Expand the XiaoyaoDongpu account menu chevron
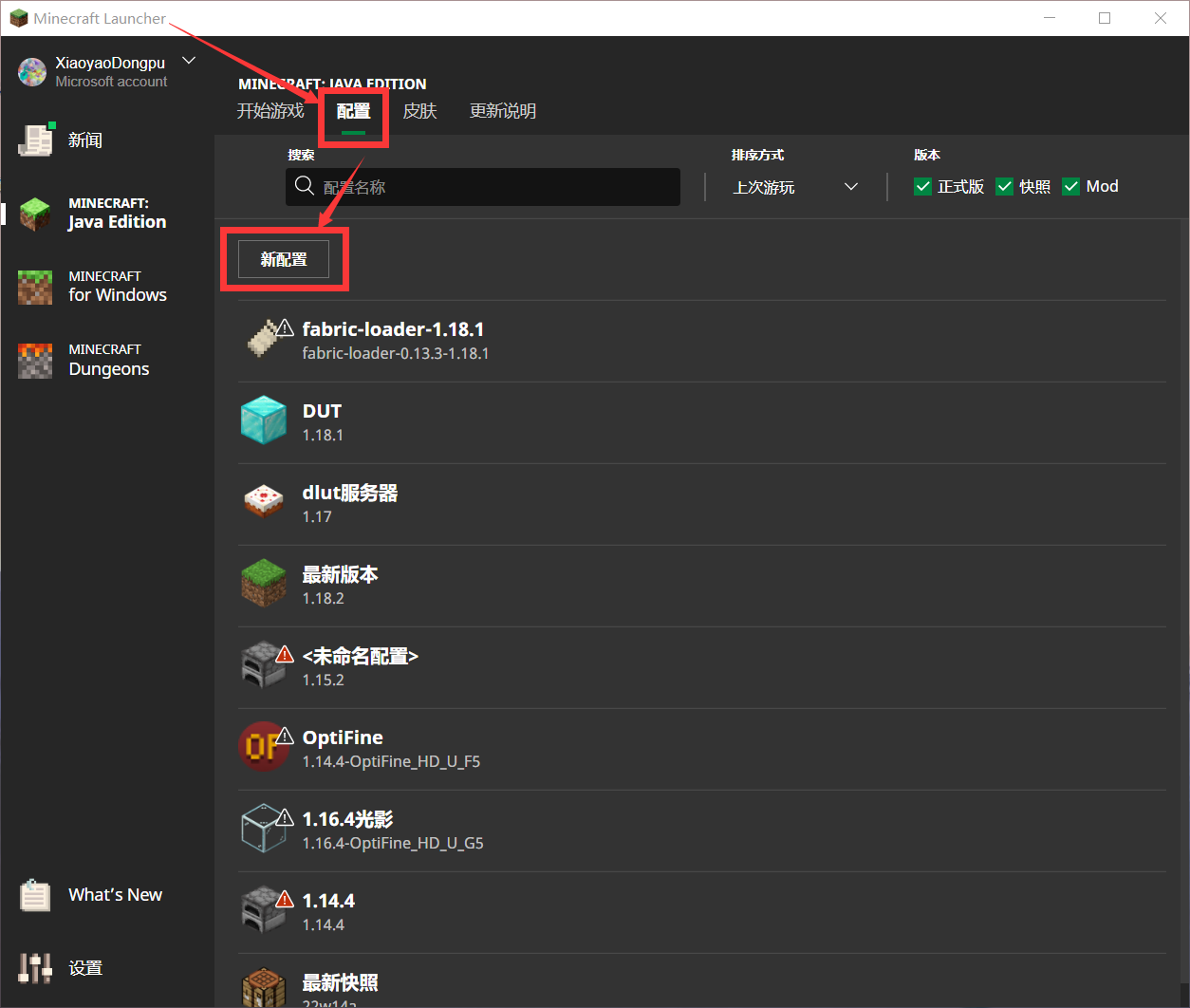 click(x=189, y=62)
